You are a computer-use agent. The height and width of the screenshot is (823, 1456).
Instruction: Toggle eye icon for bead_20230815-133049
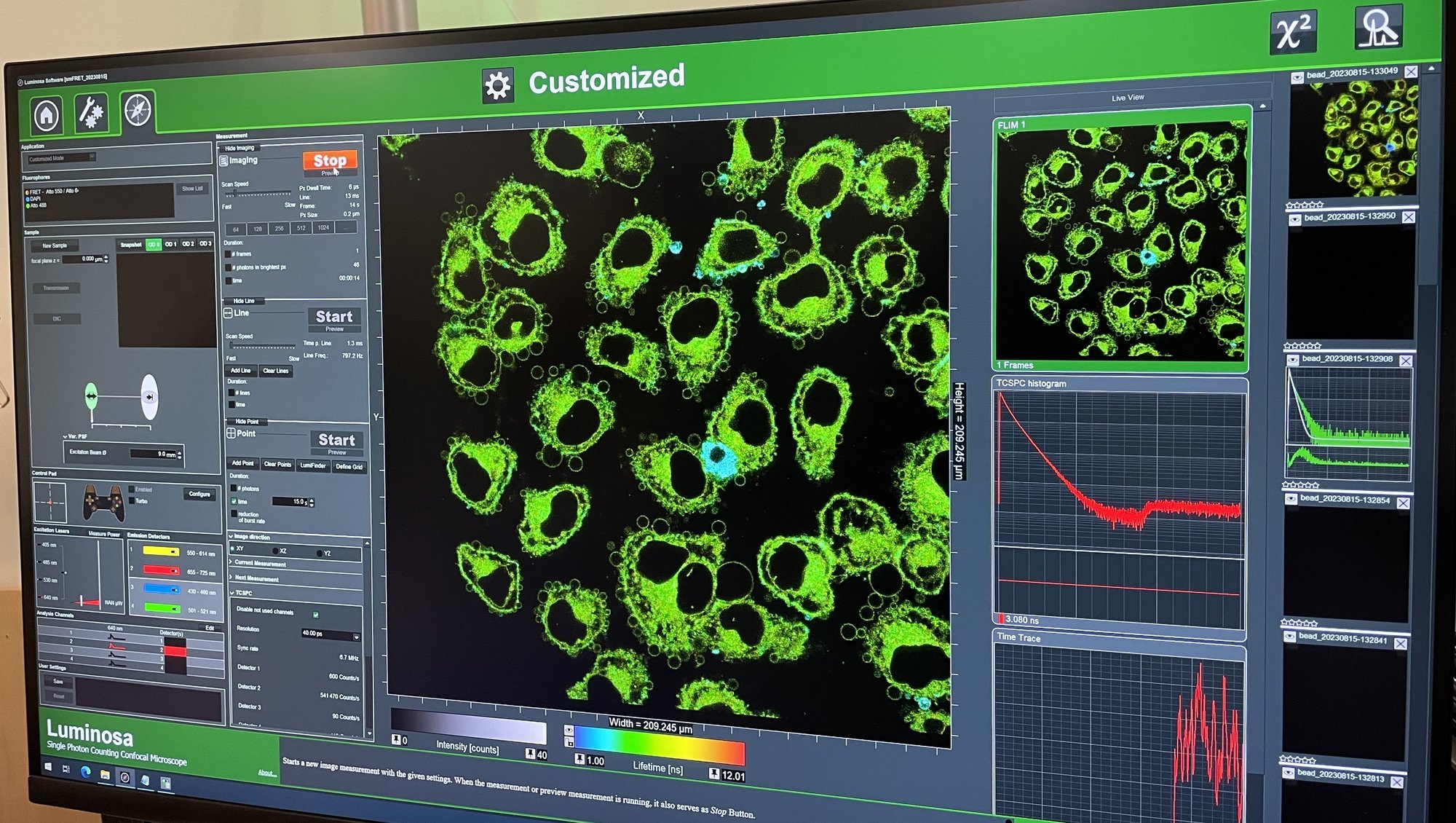1297,76
